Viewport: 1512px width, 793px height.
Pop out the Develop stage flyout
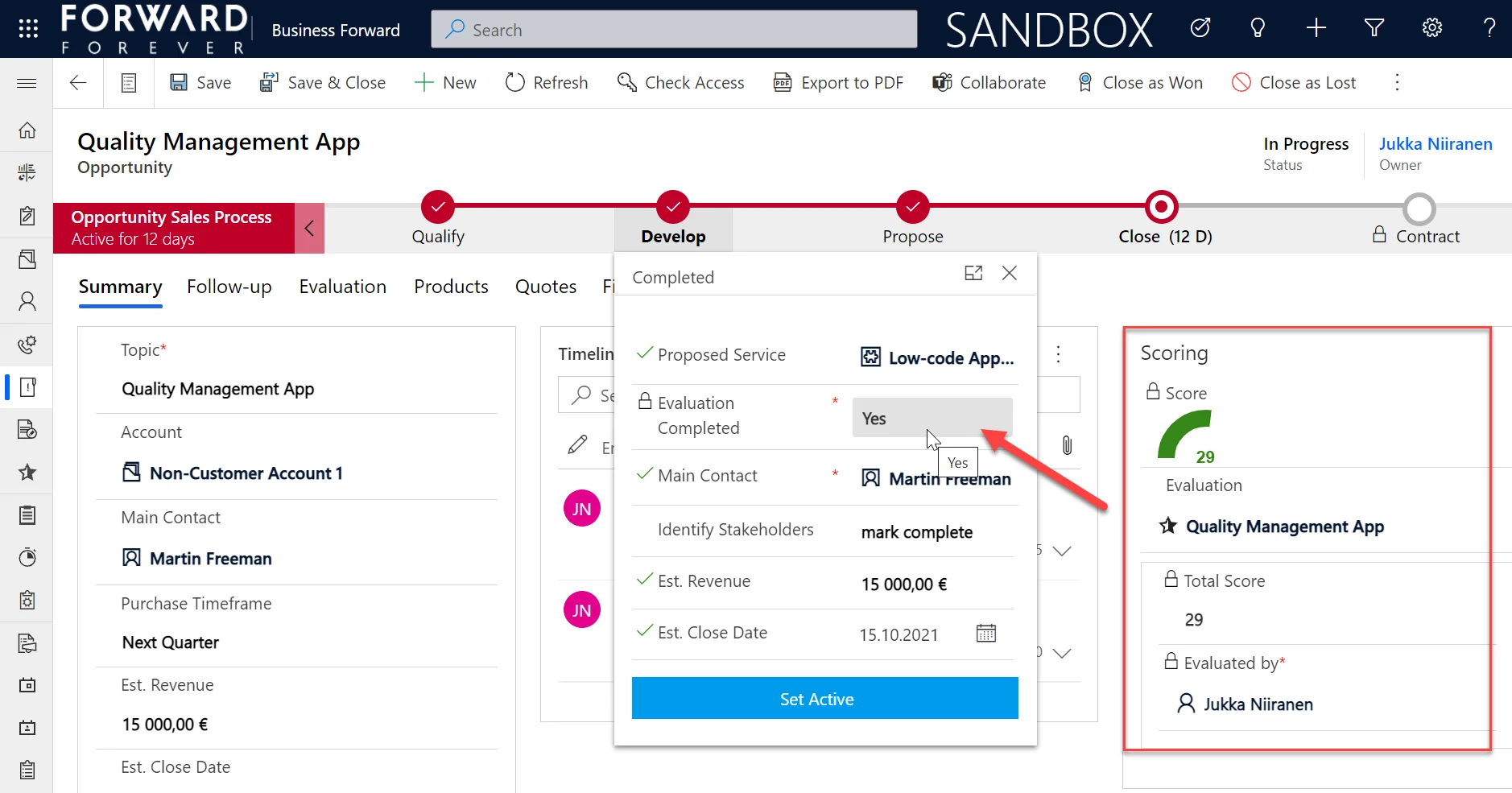(973, 273)
